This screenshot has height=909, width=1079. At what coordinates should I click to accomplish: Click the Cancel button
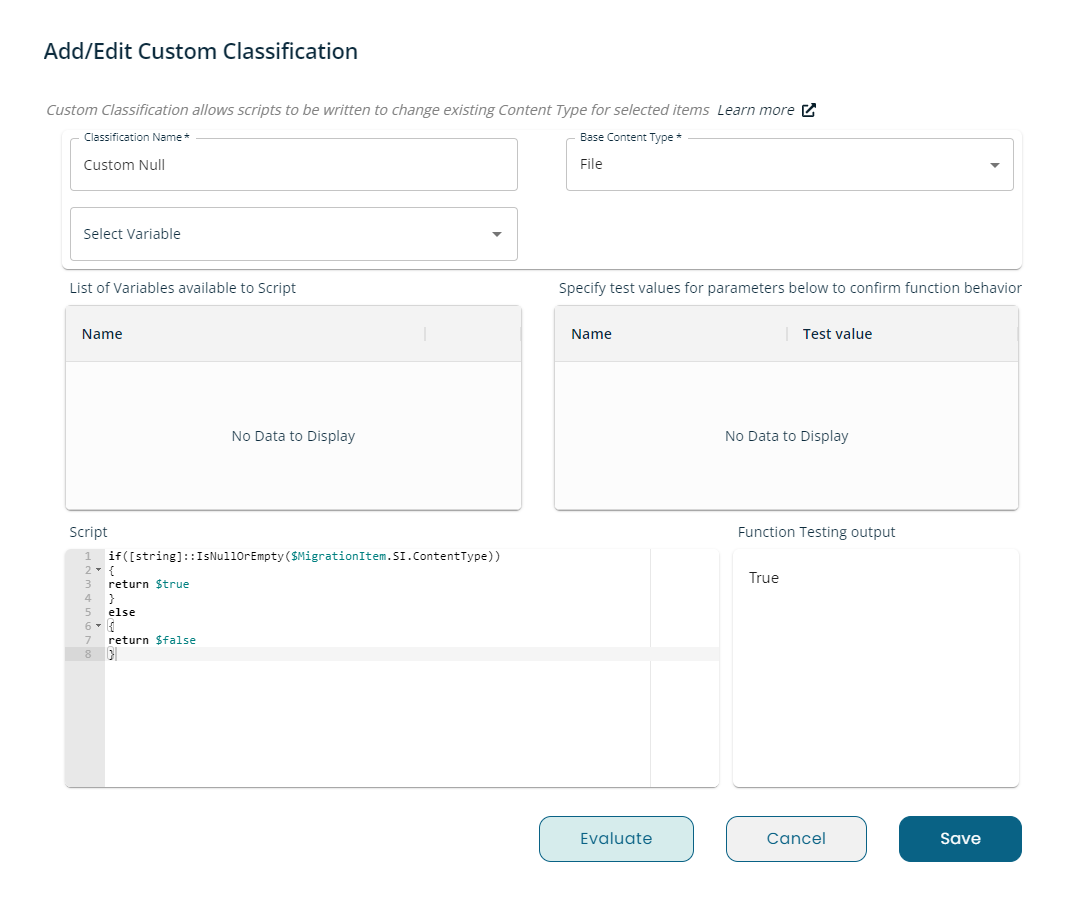pos(796,838)
